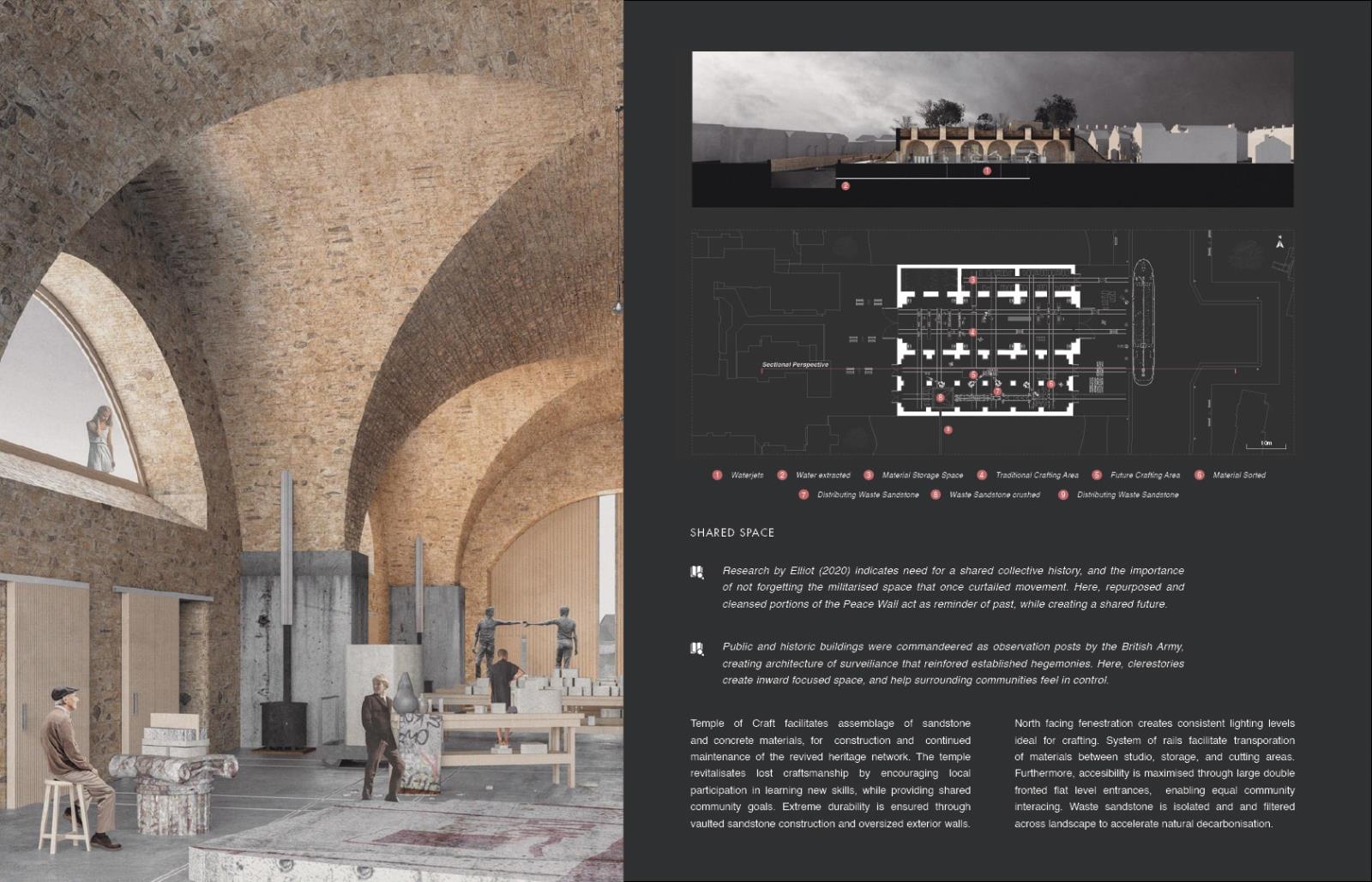Click the north arrow on the site plan
The image size is (1372, 882).
coord(1279,243)
